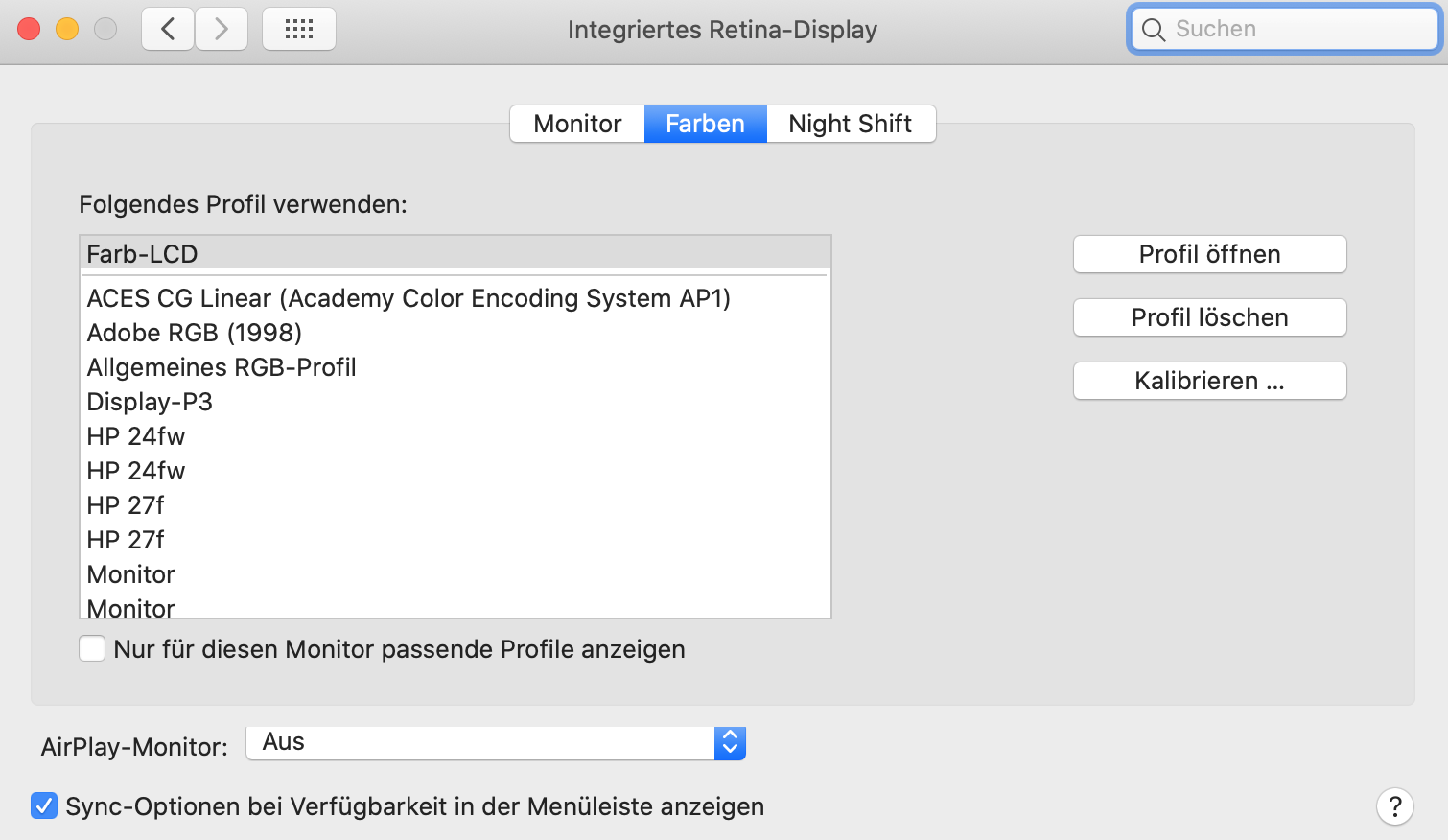Go back with the left arrow button

click(x=168, y=29)
